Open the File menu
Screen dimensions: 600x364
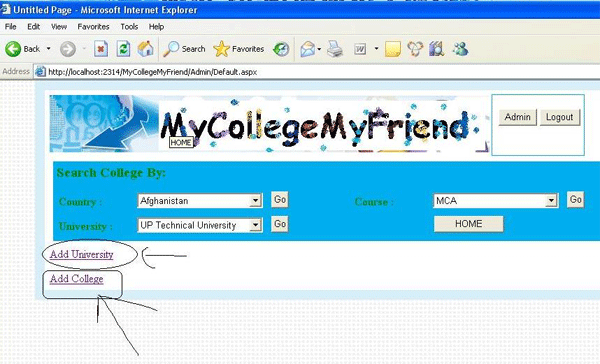tap(10, 27)
